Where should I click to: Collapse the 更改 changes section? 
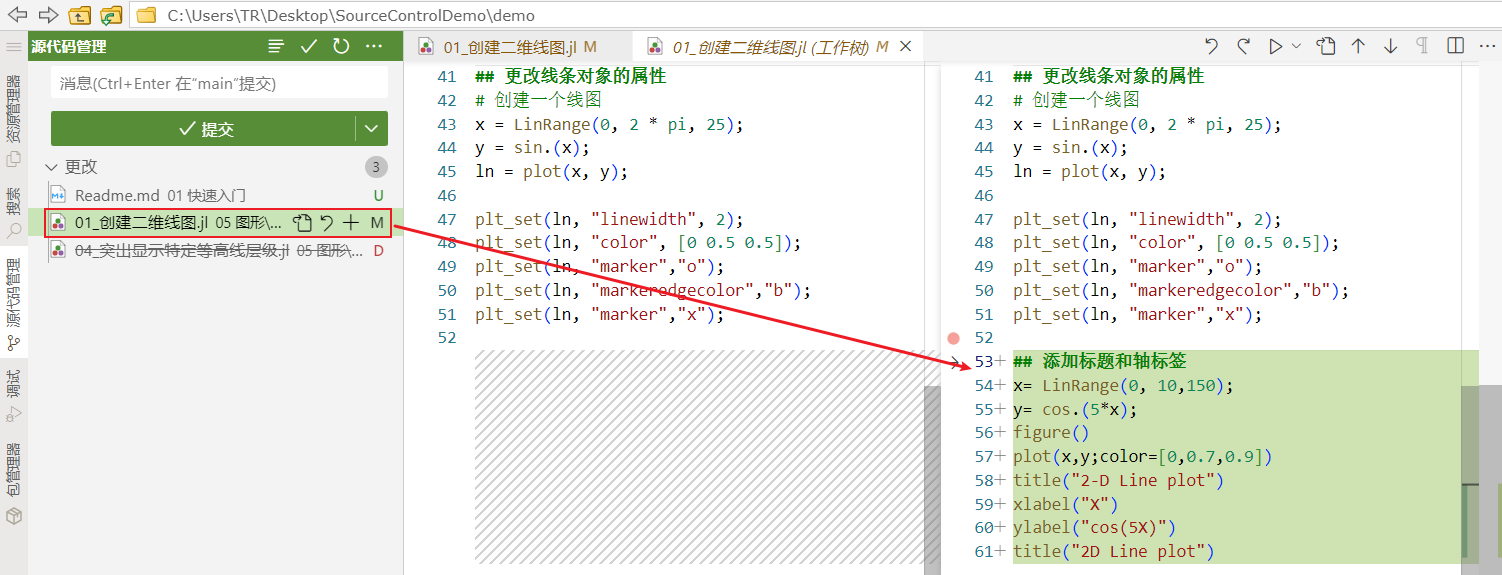click(x=52, y=167)
